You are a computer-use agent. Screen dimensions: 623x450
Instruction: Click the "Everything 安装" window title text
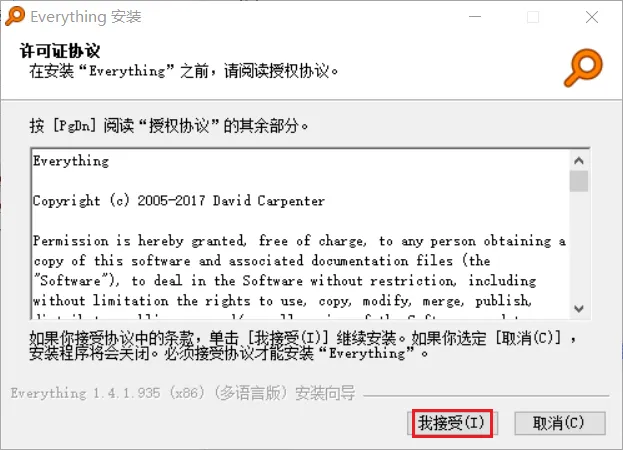pyautogui.click(x=86, y=17)
